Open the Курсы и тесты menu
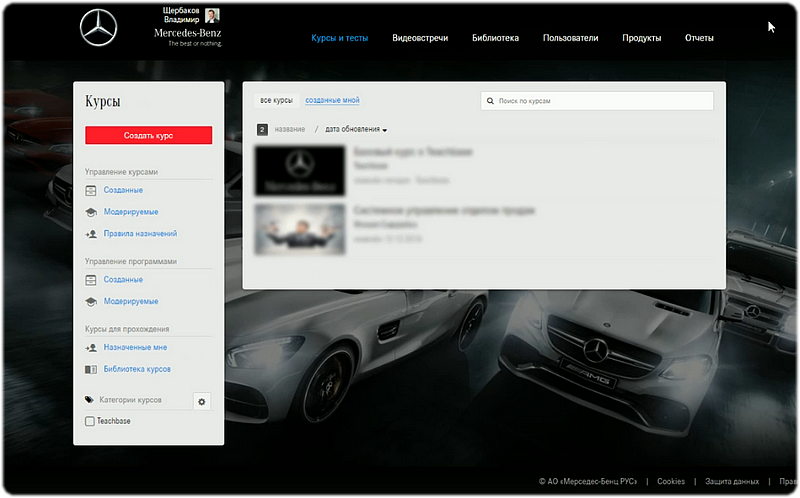This screenshot has height=498, width=800. pyautogui.click(x=340, y=38)
